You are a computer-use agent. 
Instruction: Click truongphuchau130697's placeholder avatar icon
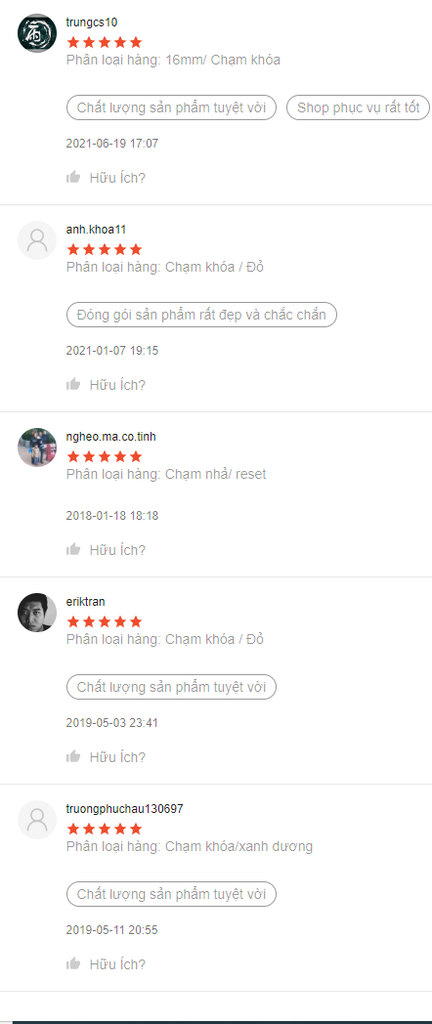click(37, 820)
